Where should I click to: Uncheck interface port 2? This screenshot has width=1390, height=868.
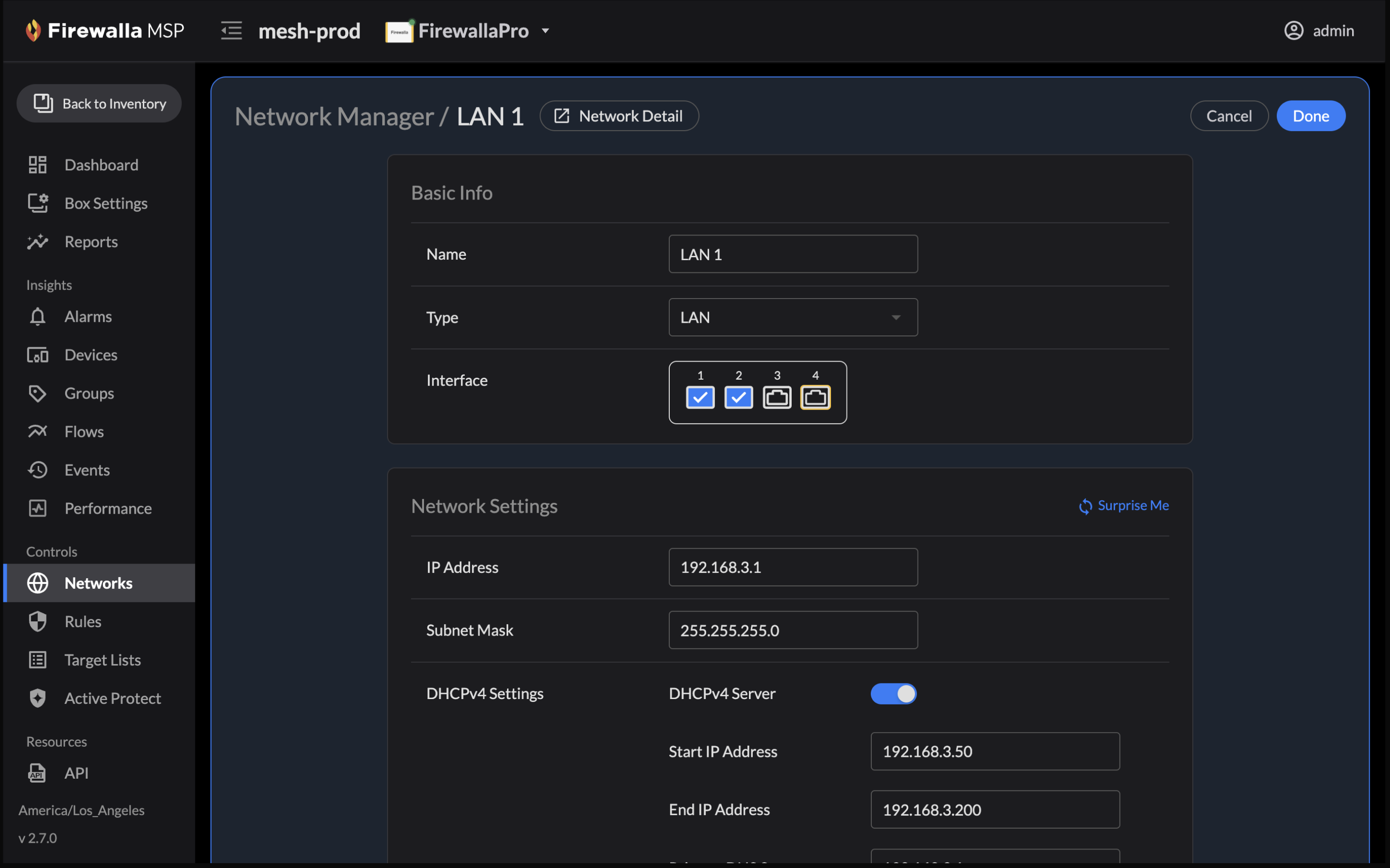tap(738, 397)
